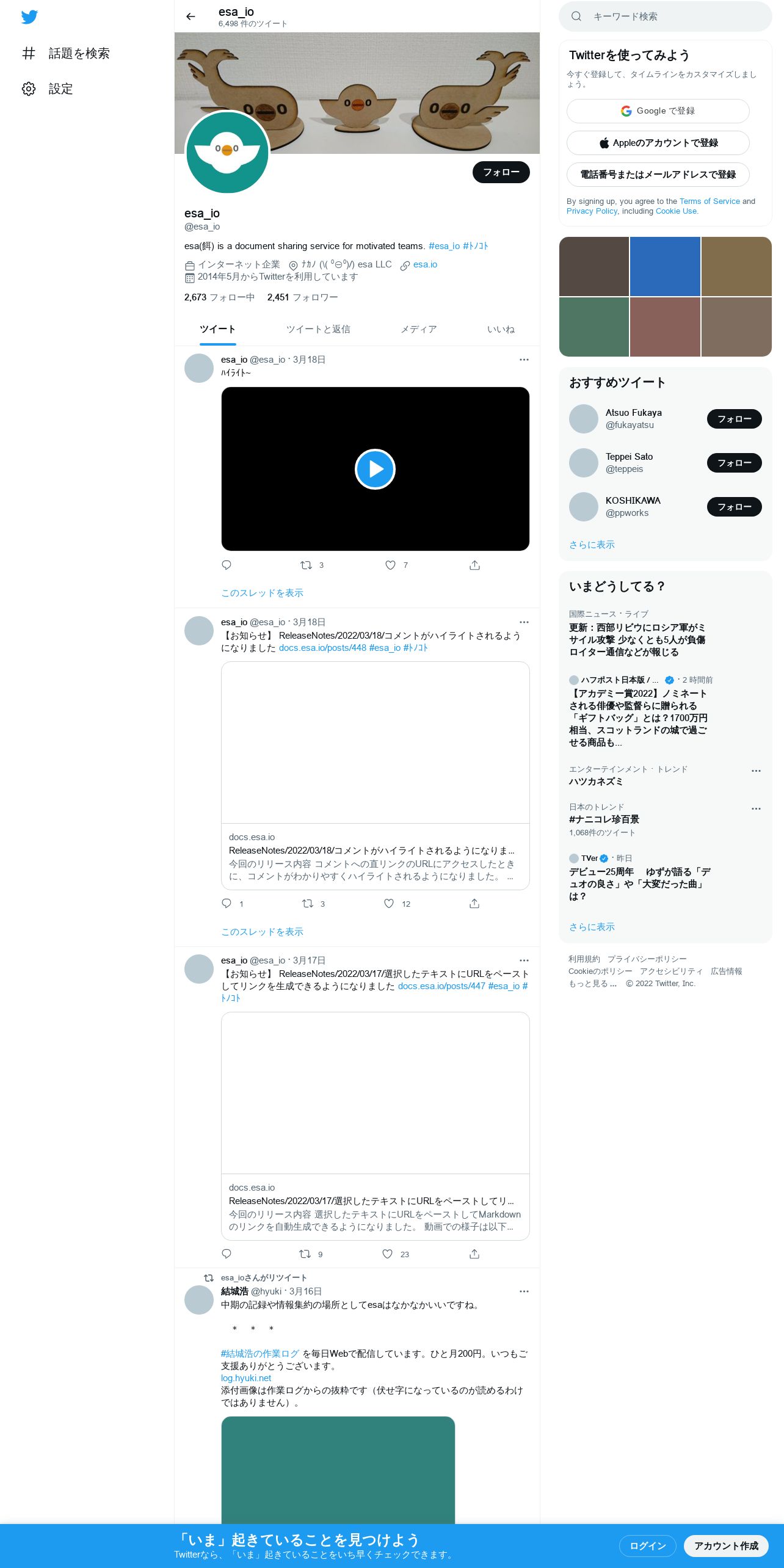Image resolution: width=784 pixels, height=1568 pixels.
Task: Switch to メディア tab
Action: (x=418, y=330)
